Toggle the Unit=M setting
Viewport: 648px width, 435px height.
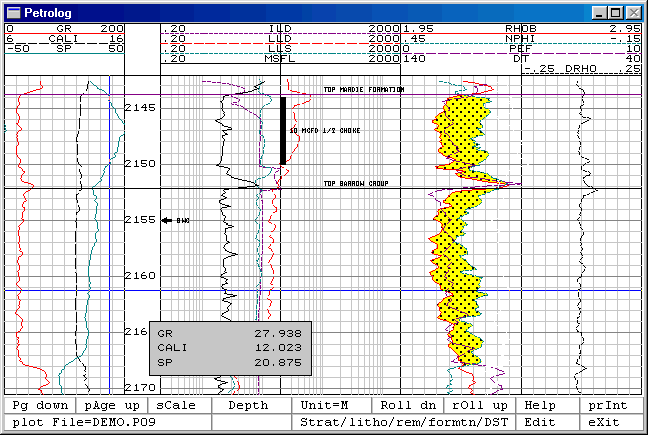(324, 405)
